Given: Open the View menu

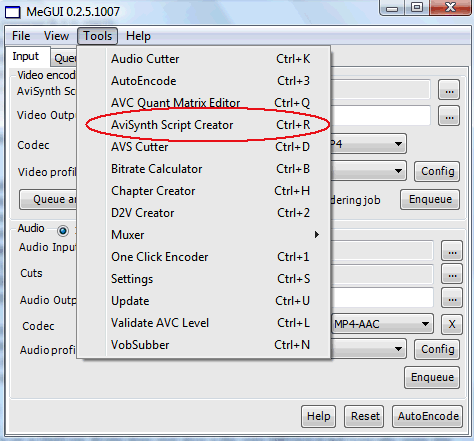Looking at the screenshot, I should coord(56,36).
